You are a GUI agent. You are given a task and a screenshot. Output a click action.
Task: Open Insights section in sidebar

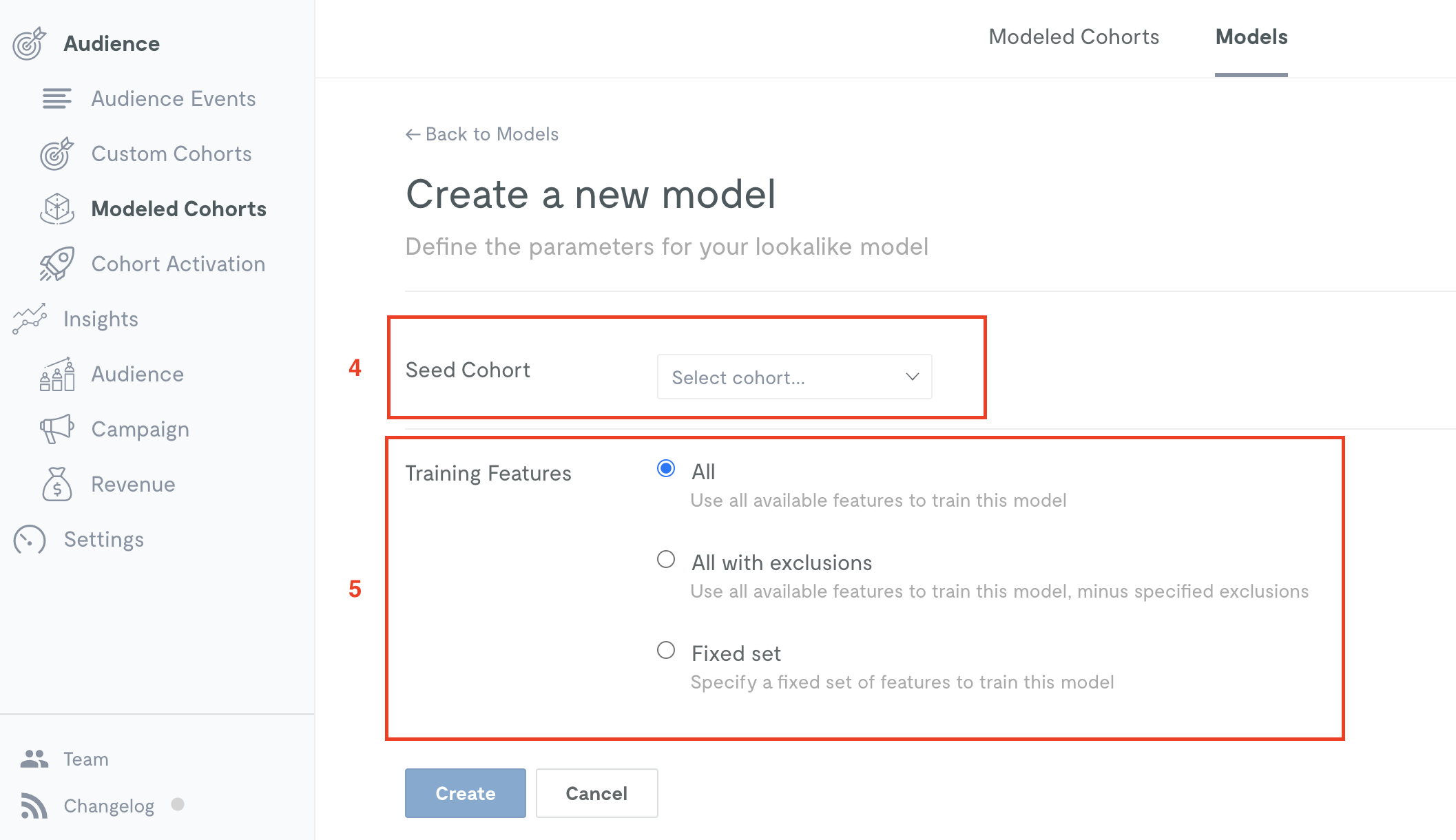coord(101,319)
